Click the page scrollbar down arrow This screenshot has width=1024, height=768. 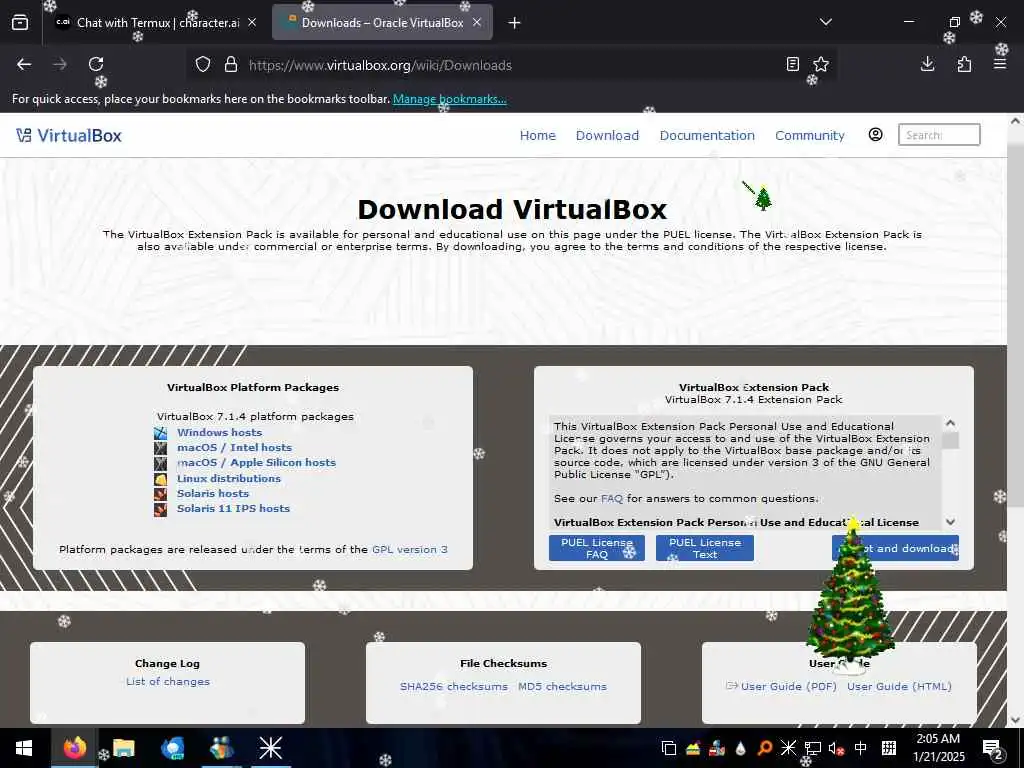click(1016, 720)
